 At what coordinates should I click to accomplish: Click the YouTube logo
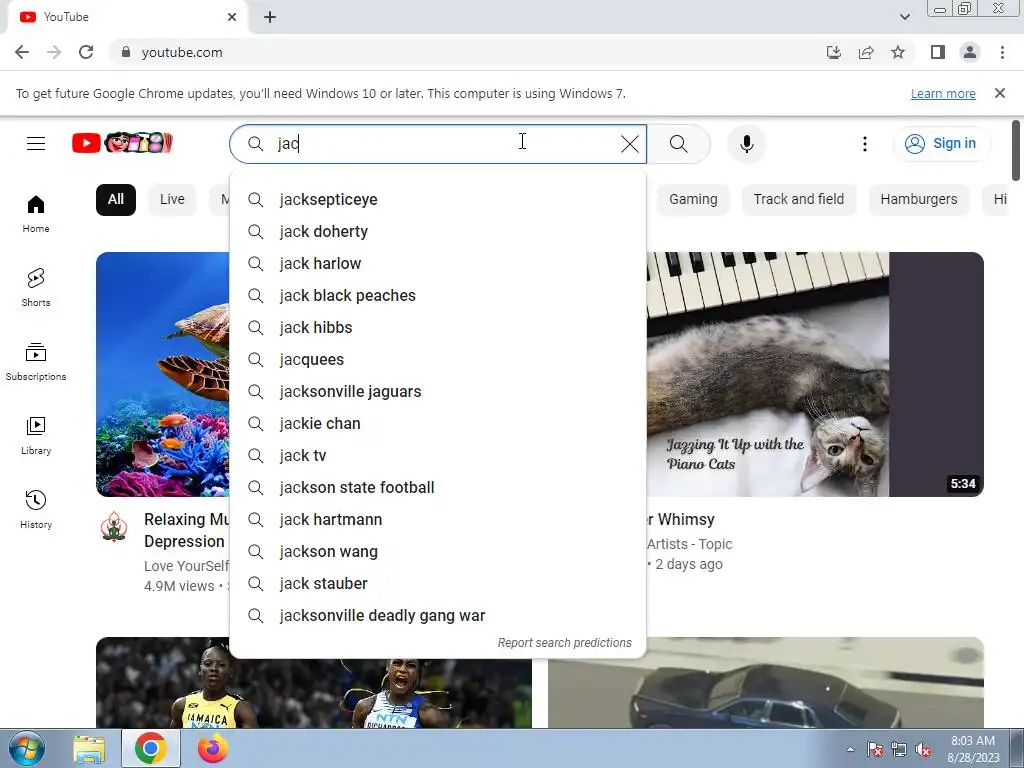(x=122, y=143)
